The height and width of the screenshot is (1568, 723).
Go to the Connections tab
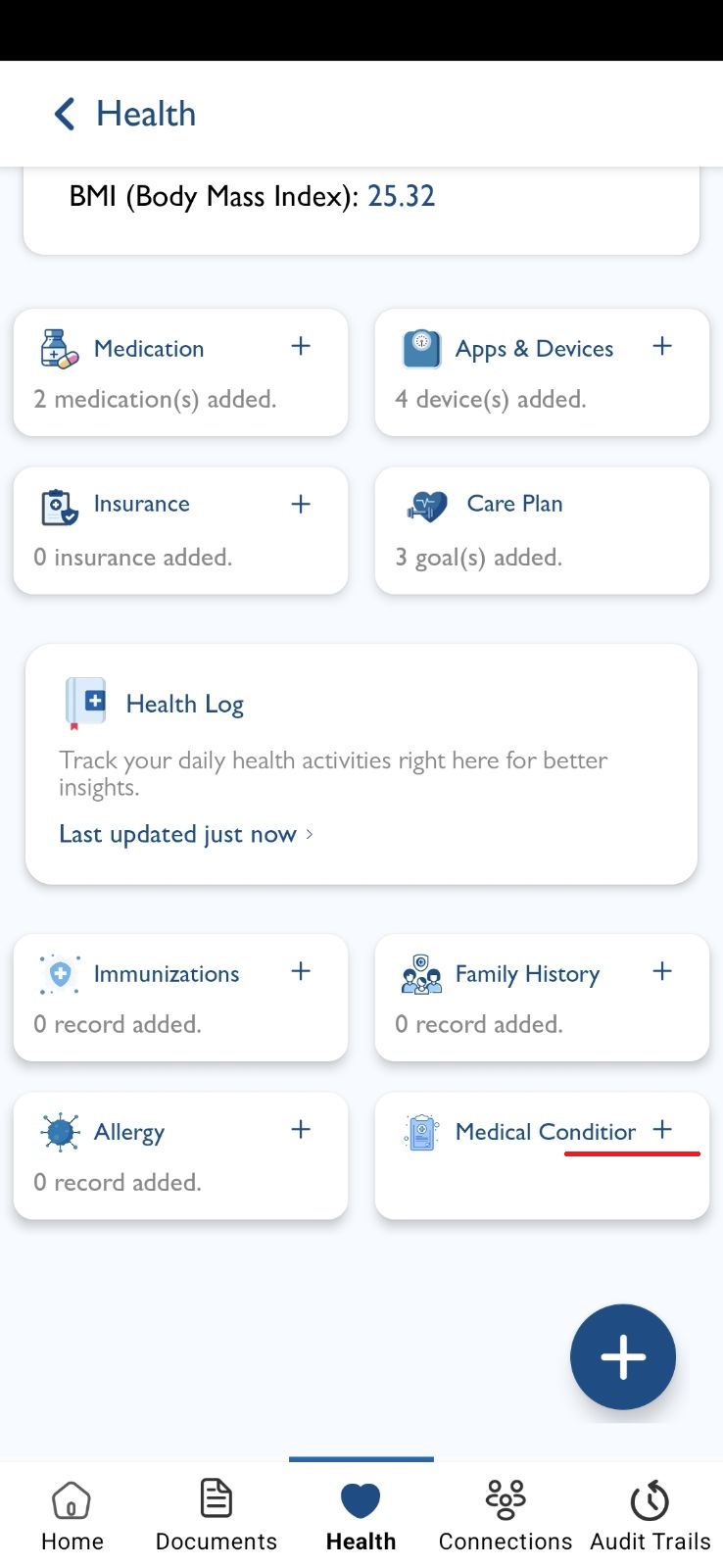[506, 1515]
